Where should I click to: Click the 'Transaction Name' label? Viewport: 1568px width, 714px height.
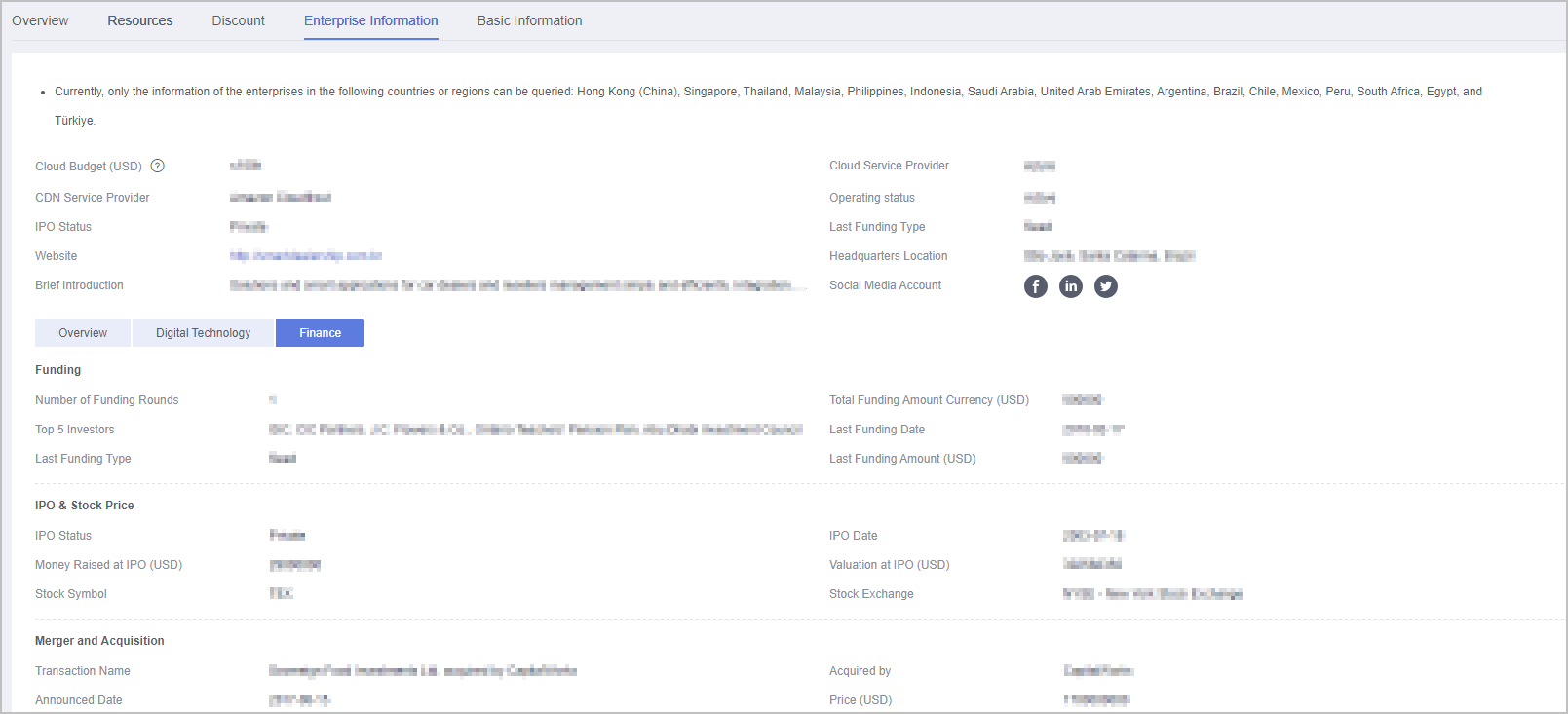pos(83,671)
